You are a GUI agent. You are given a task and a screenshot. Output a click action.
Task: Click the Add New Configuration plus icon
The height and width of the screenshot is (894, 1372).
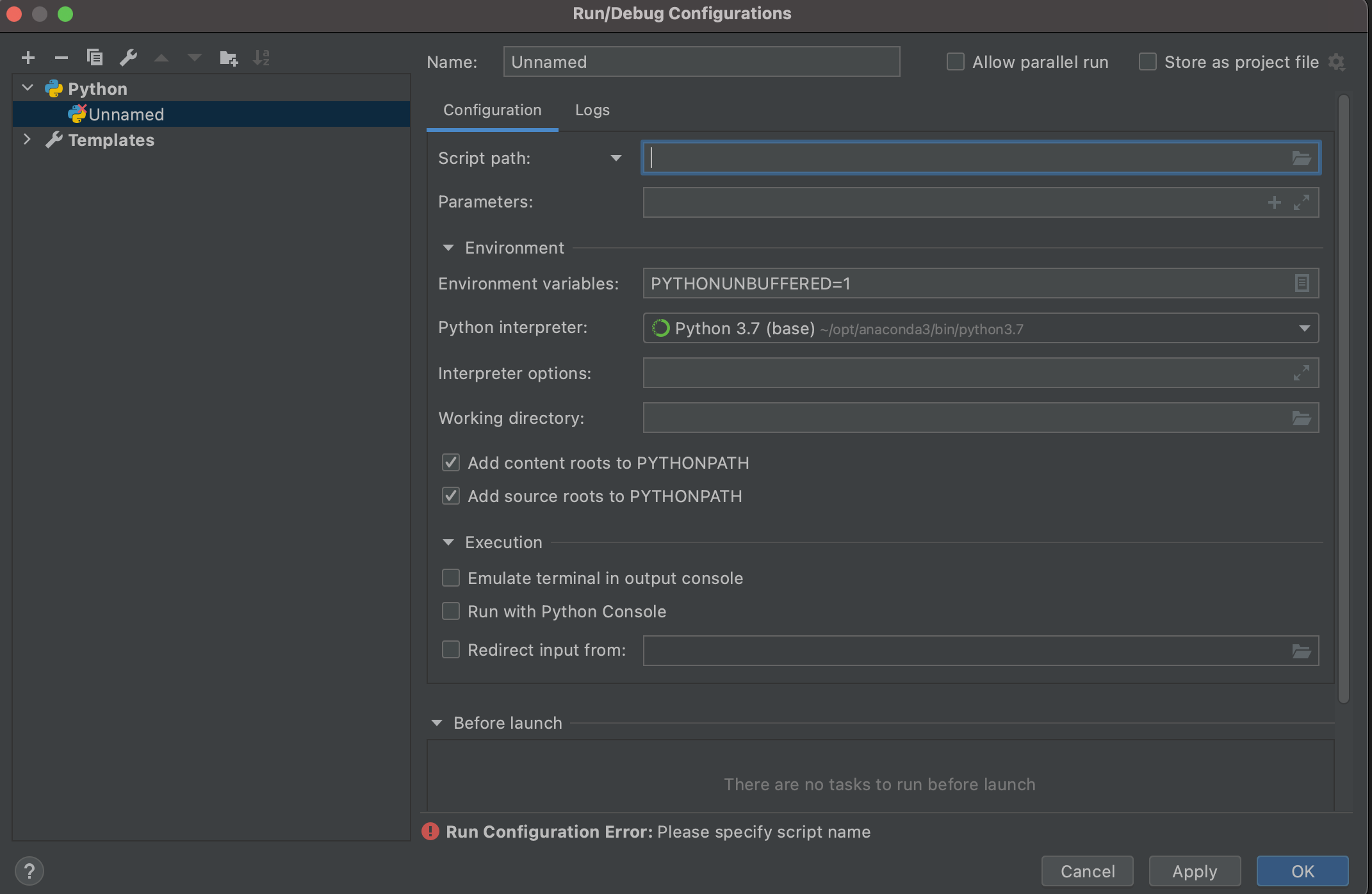click(28, 58)
